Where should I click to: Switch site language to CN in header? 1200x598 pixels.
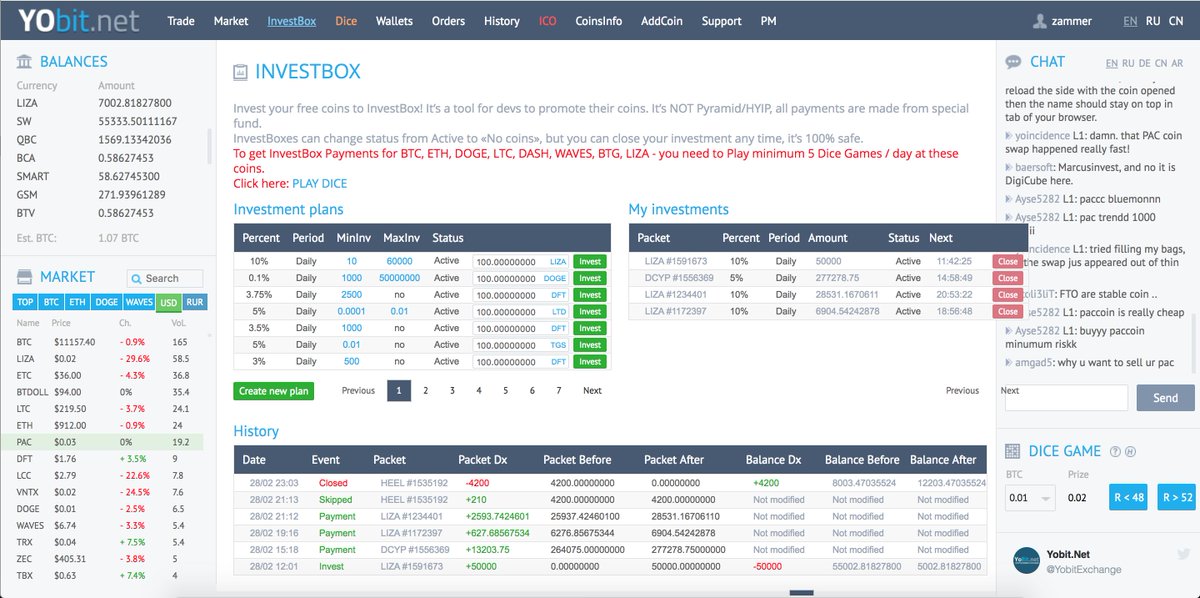1176,21
